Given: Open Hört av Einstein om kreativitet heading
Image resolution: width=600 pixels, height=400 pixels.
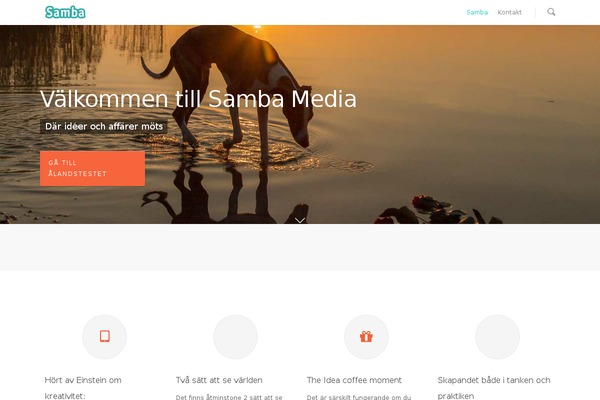Looking at the screenshot, I should coord(83,388).
